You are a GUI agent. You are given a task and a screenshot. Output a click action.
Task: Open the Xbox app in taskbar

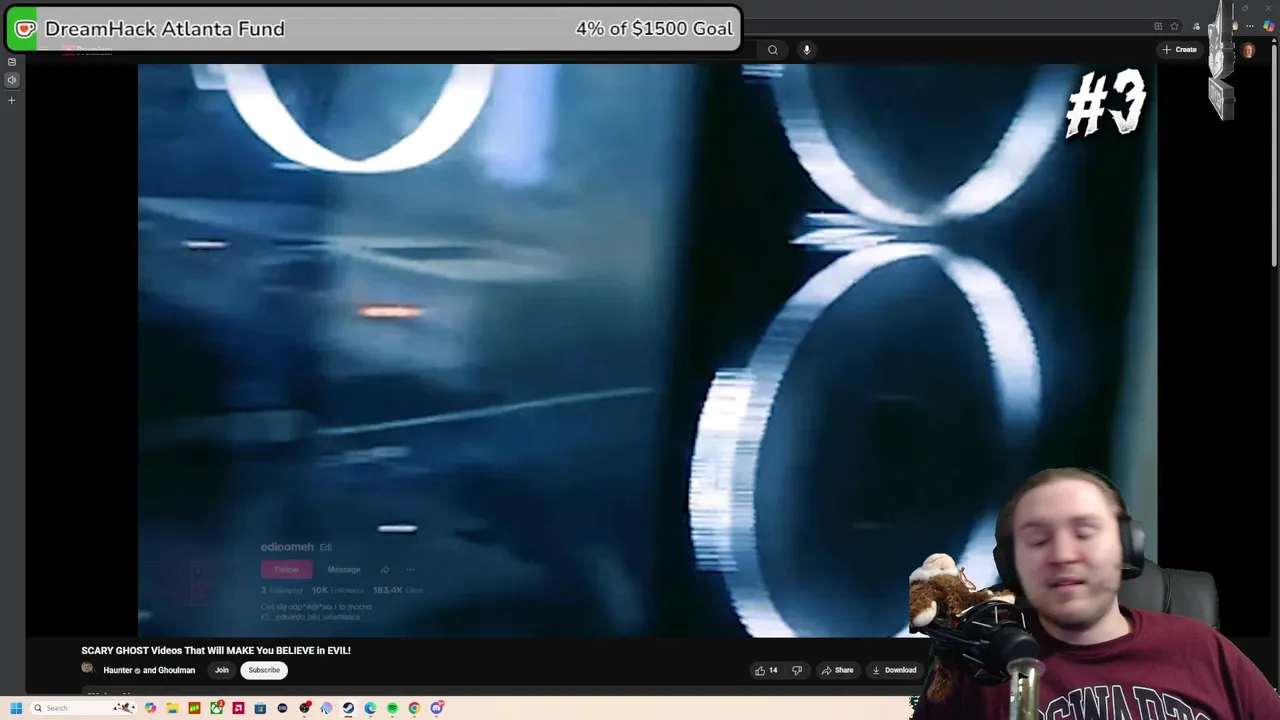217,707
